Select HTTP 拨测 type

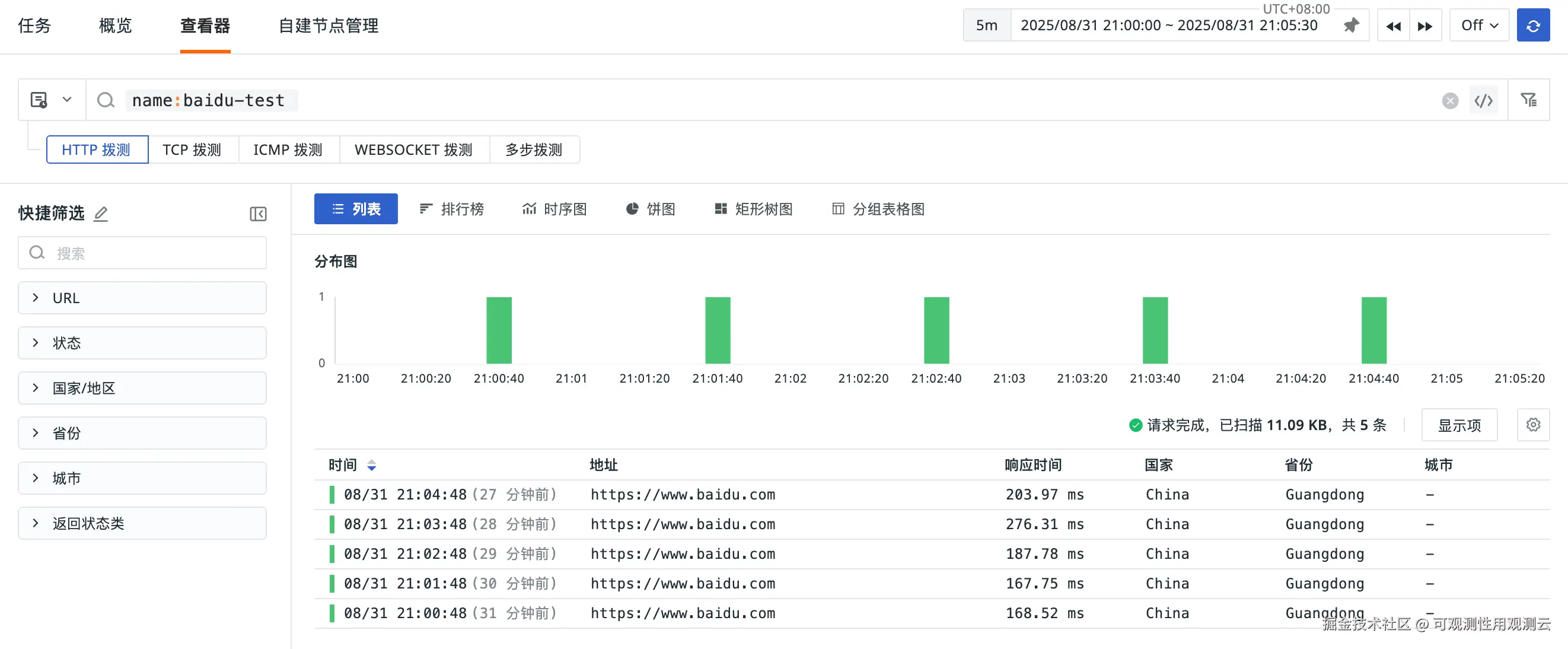point(97,149)
